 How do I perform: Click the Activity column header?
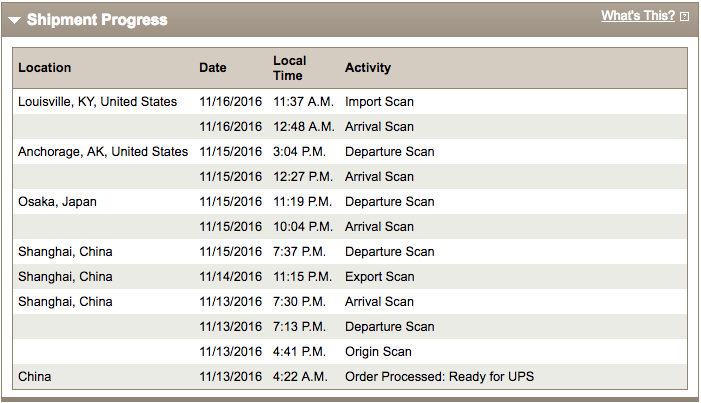point(368,68)
